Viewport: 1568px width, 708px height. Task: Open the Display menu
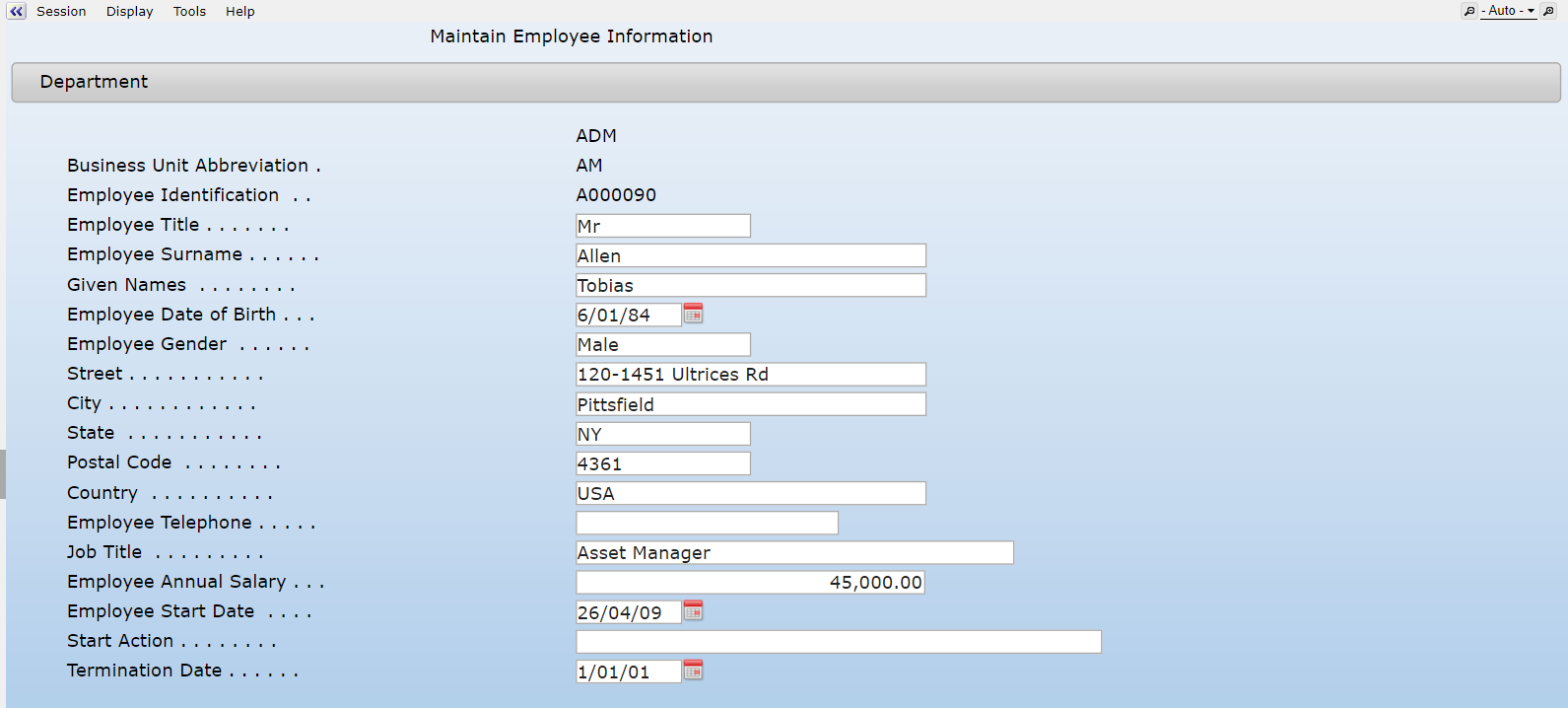click(129, 12)
